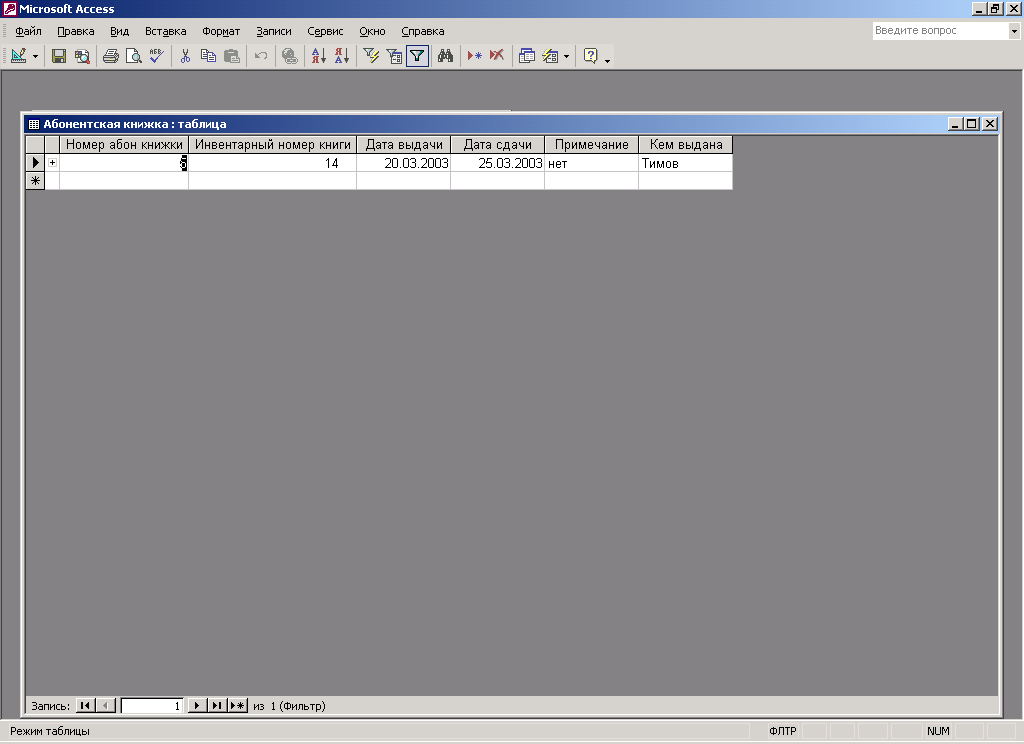Click the 'Введите вопрос' help box
Viewport: 1024px width, 744px height.
click(940, 31)
